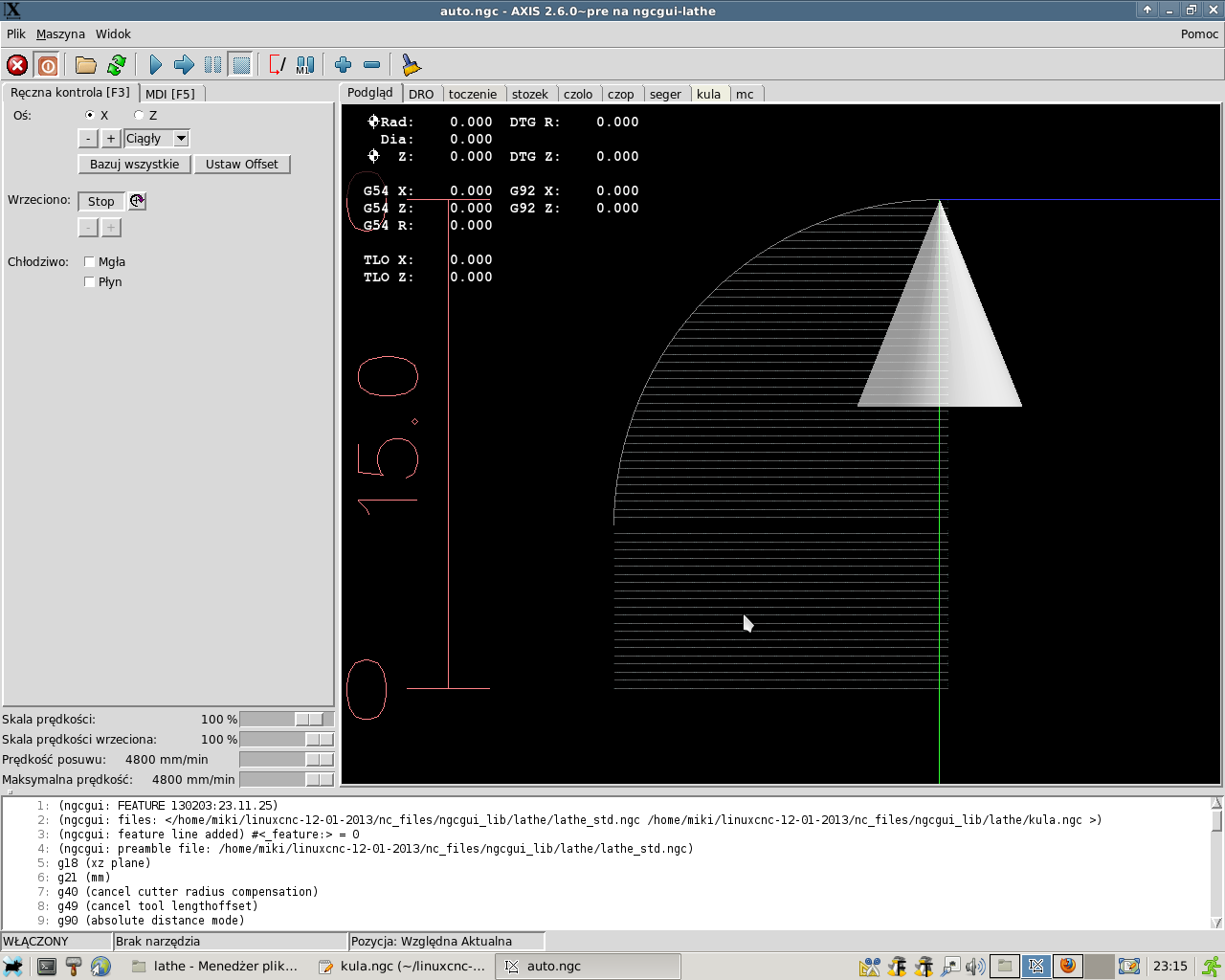The height and width of the screenshot is (980, 1225).
Task: Open the Maszyna menu
Action: pos(60,33)
